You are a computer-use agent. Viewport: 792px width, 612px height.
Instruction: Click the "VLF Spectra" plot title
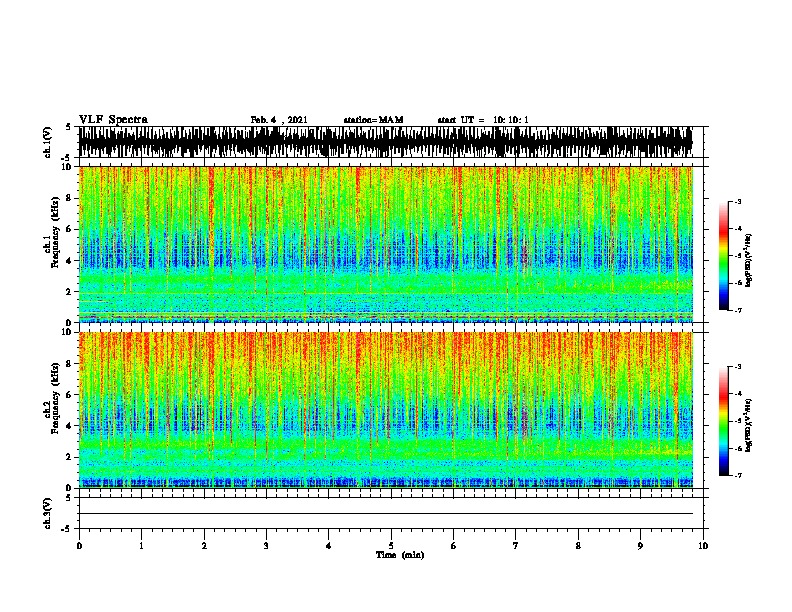pos(113,120)
